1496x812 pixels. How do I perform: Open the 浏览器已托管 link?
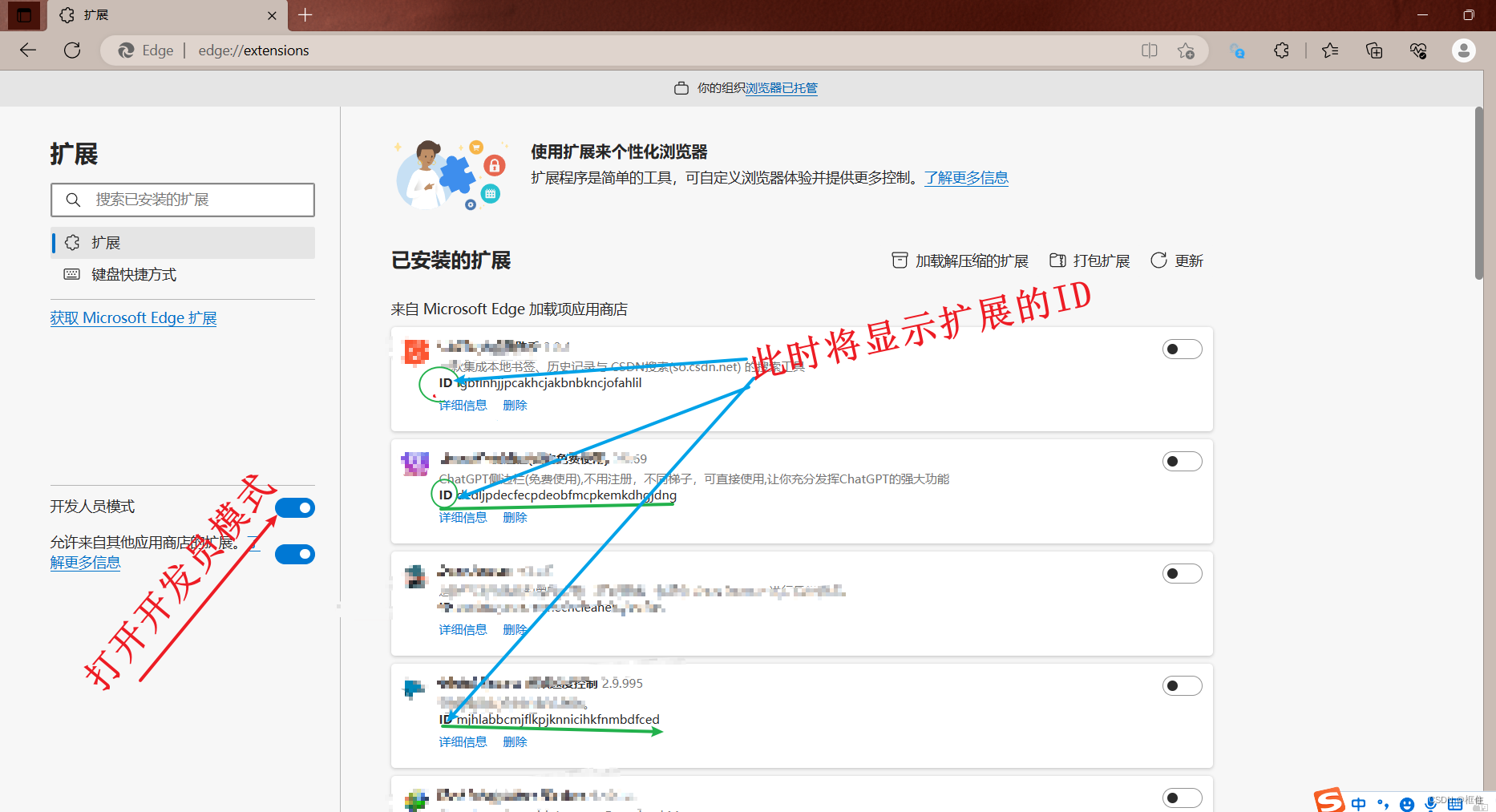[782, 88]
